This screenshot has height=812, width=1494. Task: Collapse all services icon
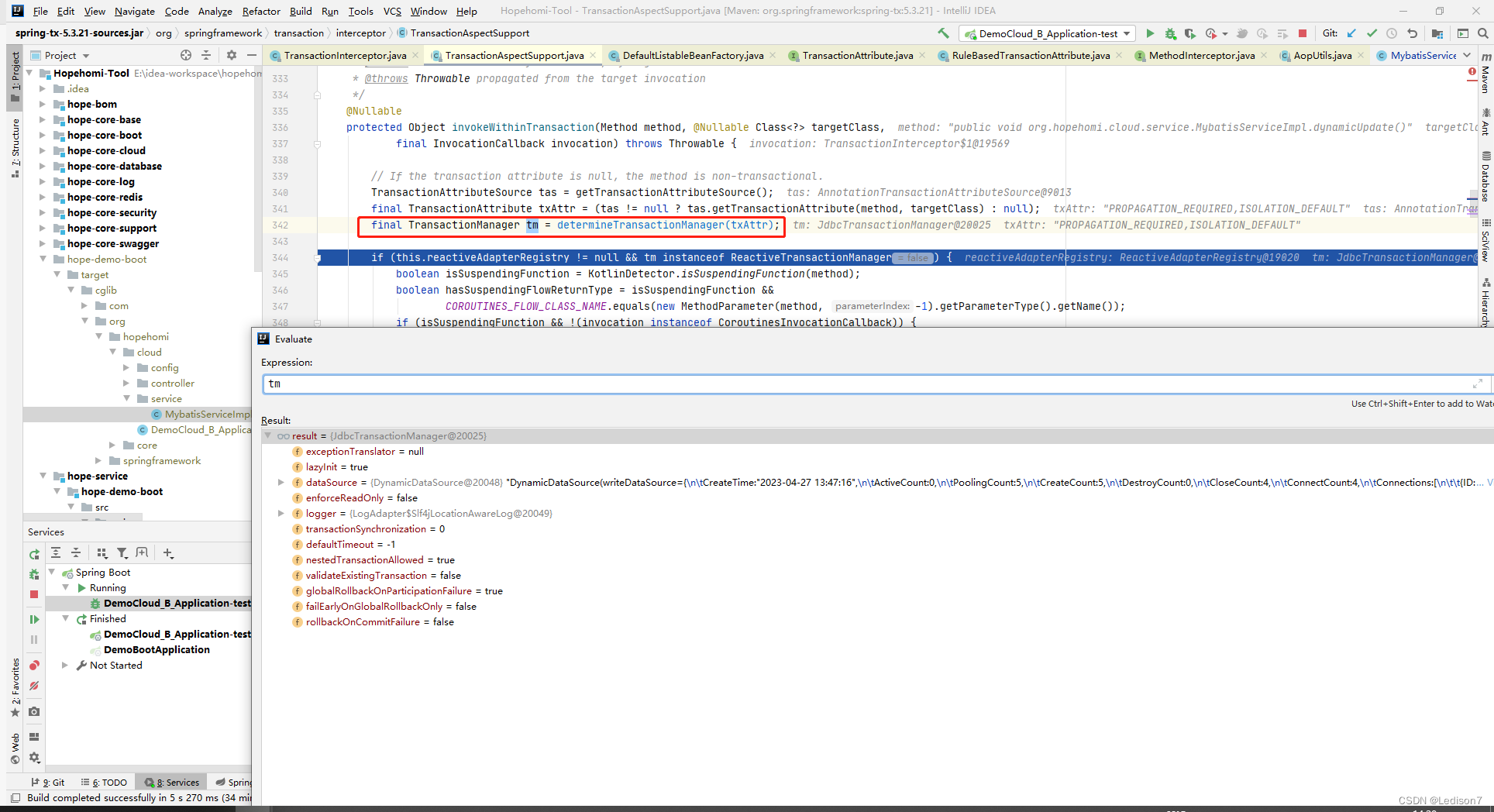[x=76, y=552]
